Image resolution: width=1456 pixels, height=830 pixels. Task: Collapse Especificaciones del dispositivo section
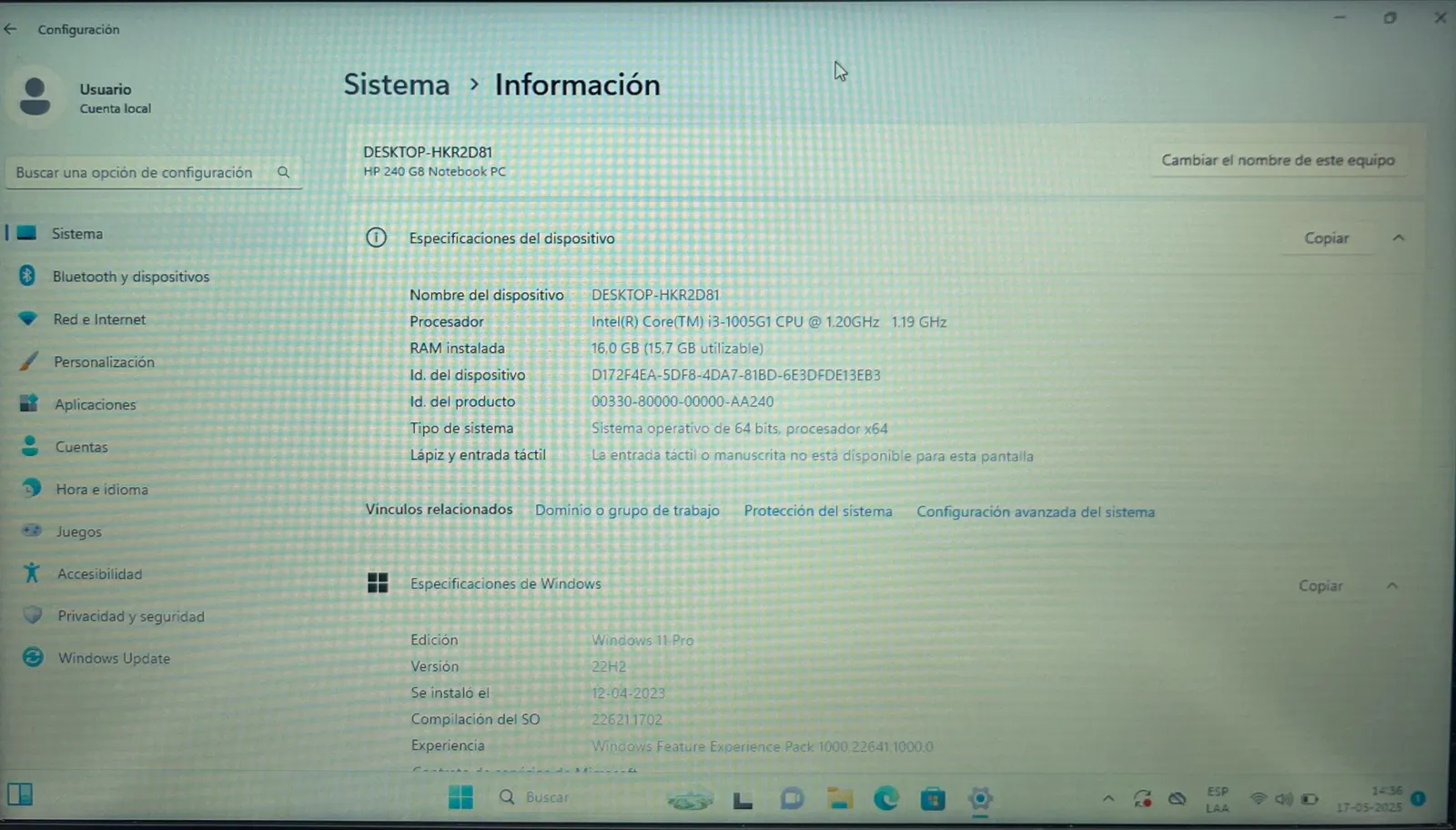click(x=1399, y=238)
